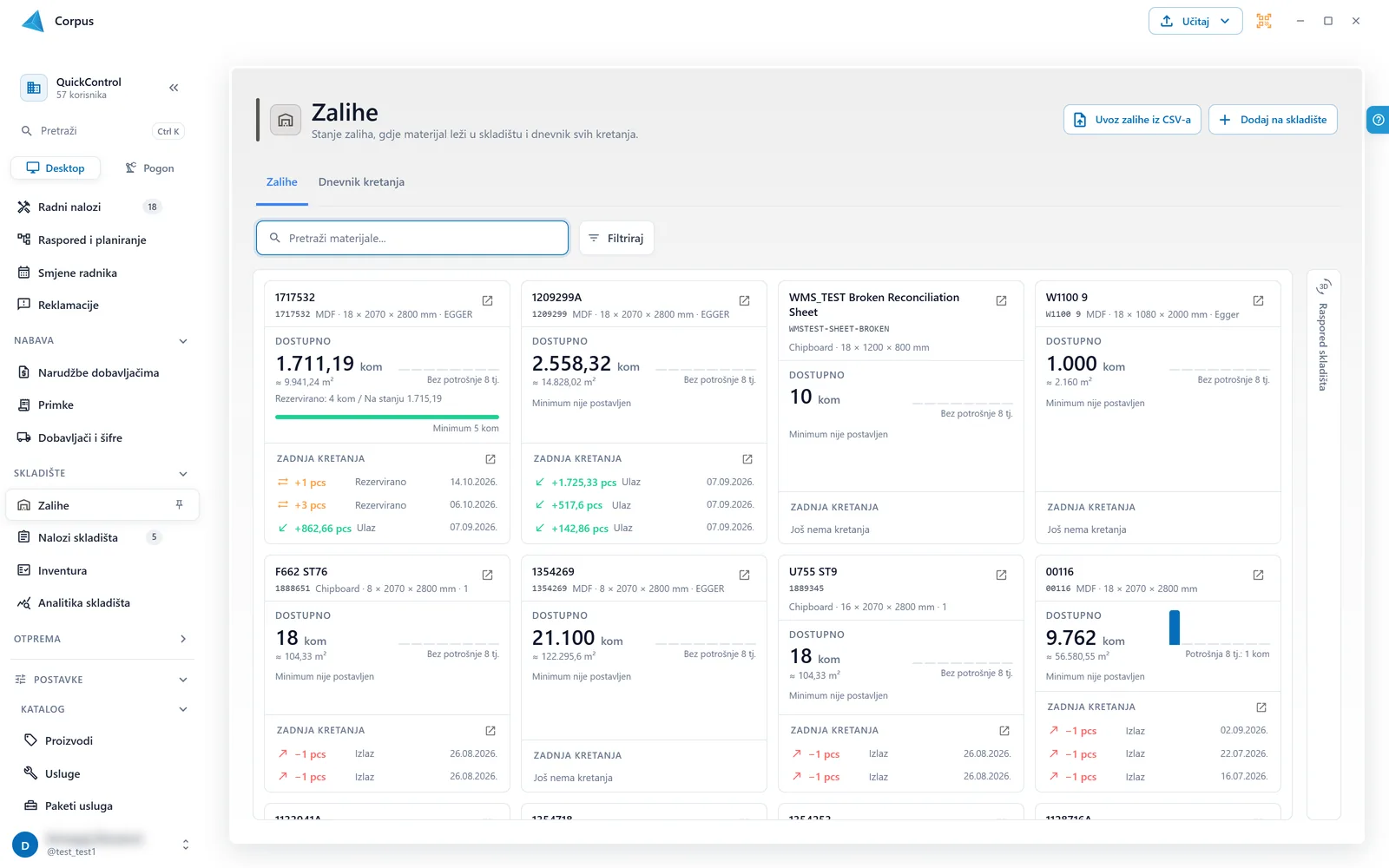Screen dimensions: 1389x868
Task: Unpin Zalihe using the pin icon
Action: (x=179, y=505)
